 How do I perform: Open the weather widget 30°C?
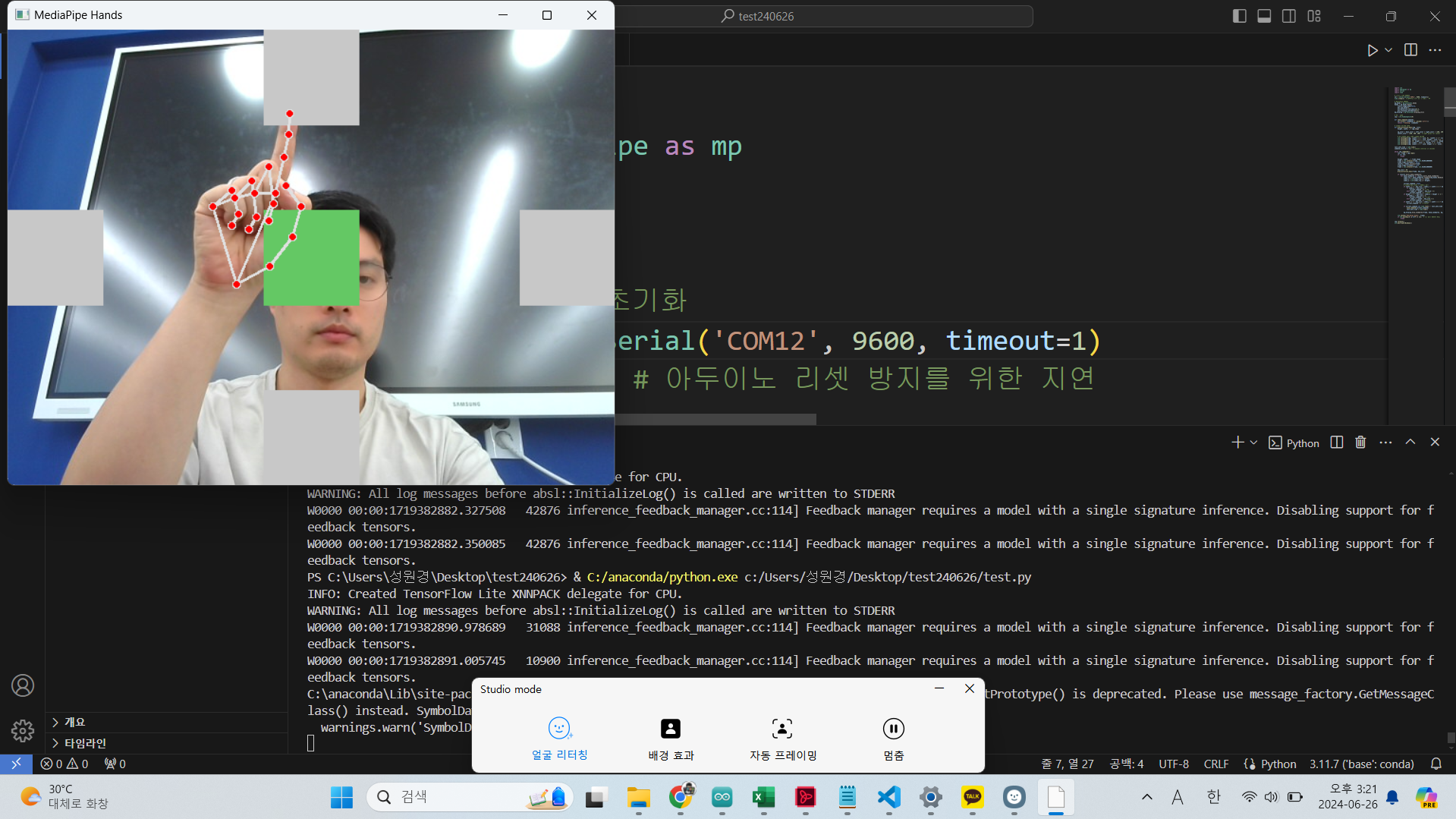pos(64,797)
